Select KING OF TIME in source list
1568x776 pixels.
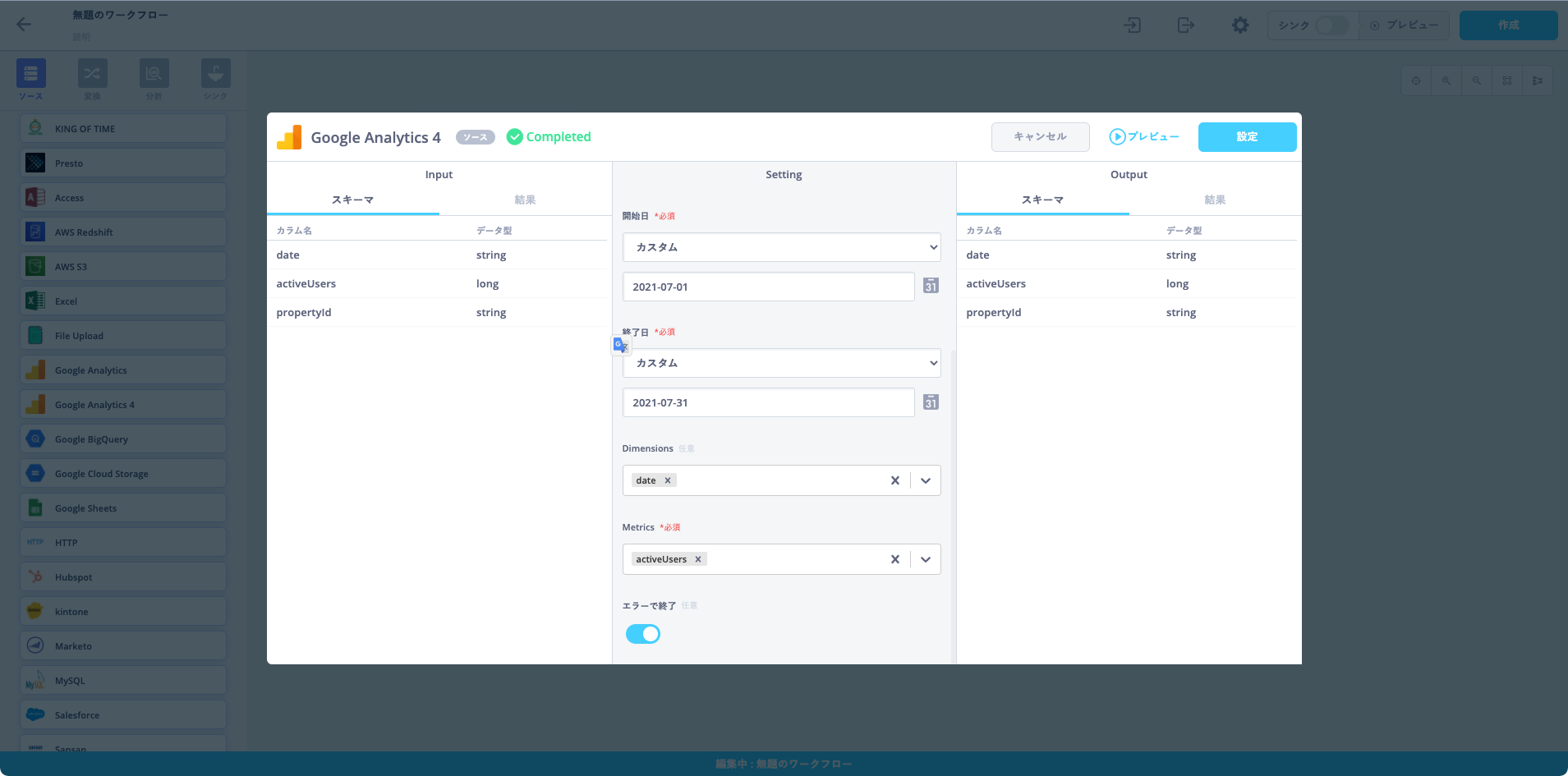click(x=124, y=129)
